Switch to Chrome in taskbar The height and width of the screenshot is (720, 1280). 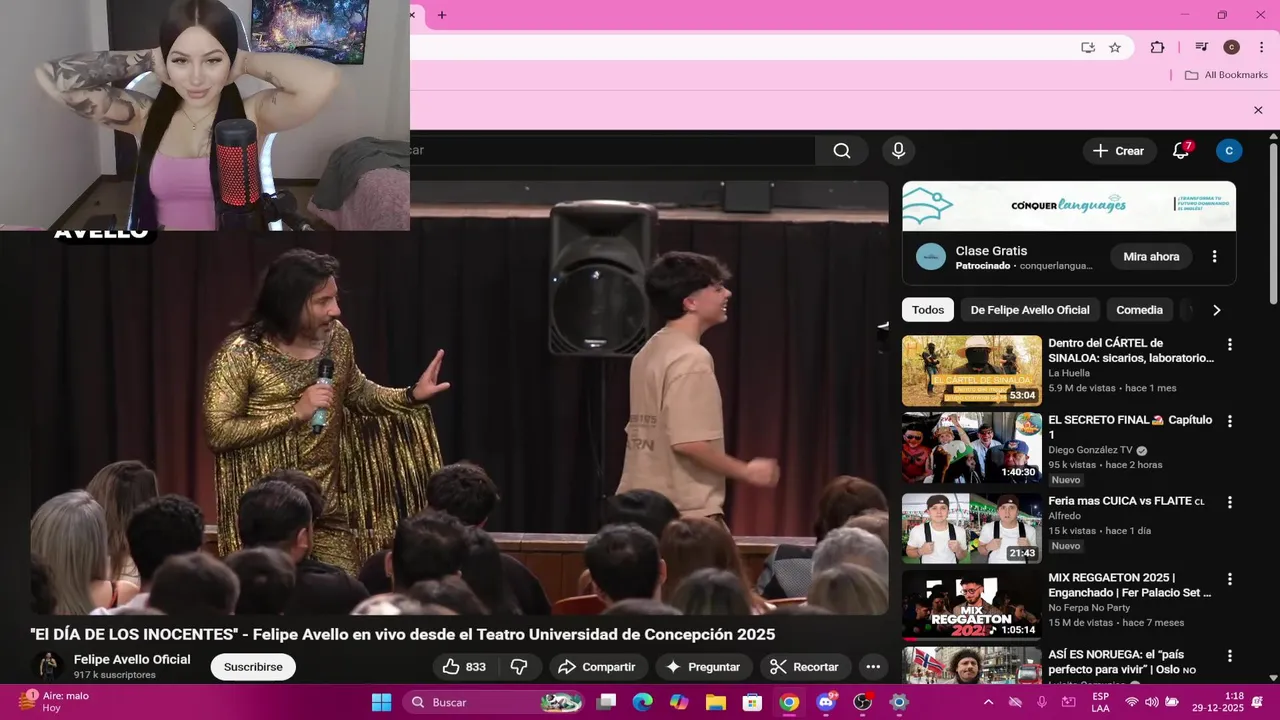789,702
